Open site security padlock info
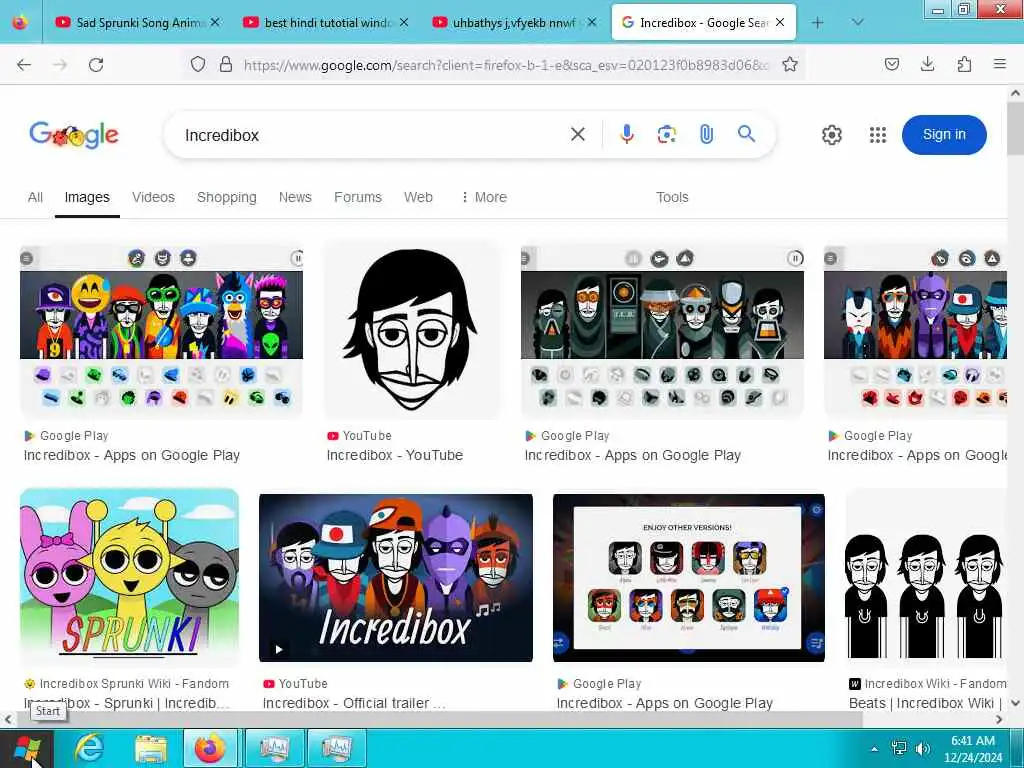The height and width of the screenshot is (768, 1024). click(x=226, y=64)
